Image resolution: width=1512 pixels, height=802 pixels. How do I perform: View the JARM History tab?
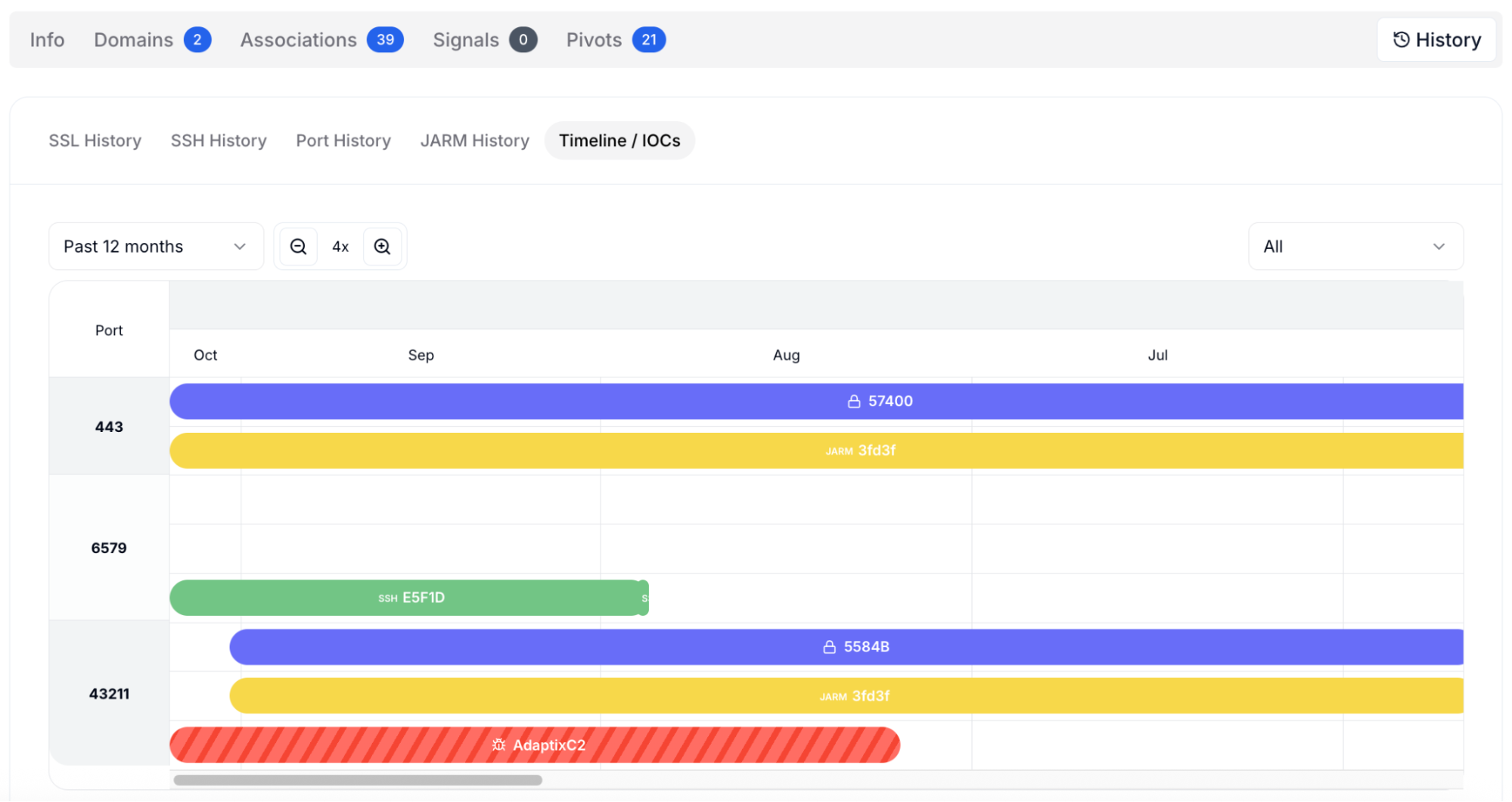point(474,141)
